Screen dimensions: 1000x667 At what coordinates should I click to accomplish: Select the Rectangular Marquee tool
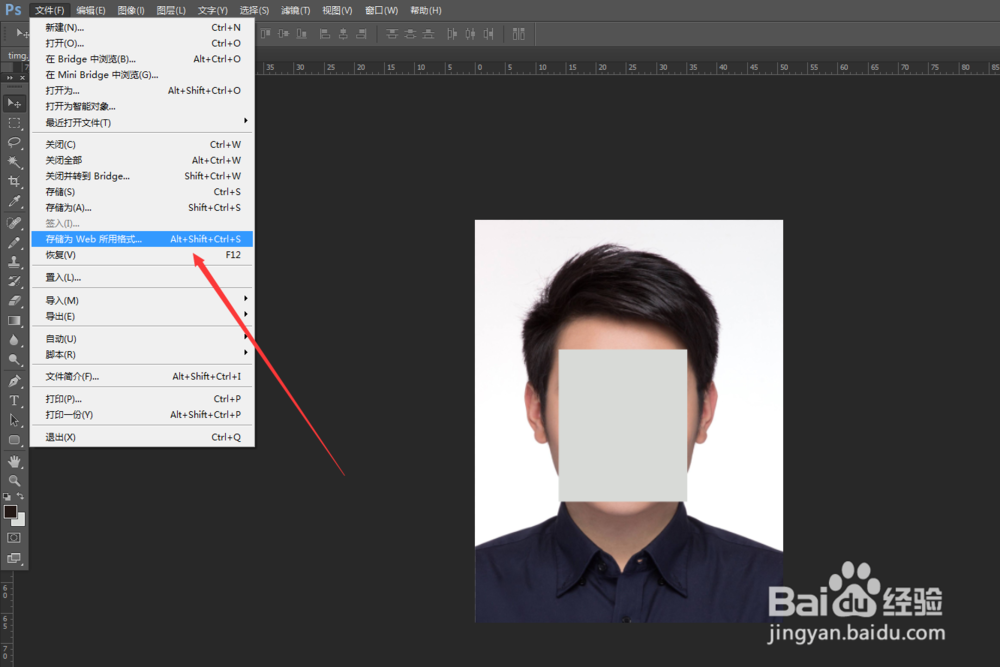(14, 123)
